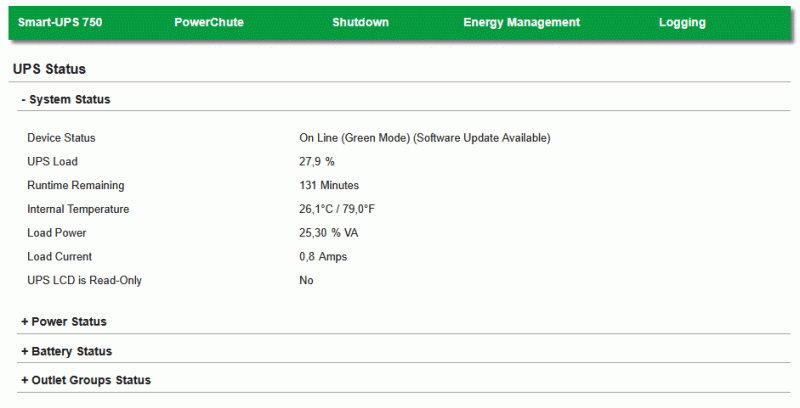The image size is (800, 408).
Task: Open the Logging menu
Action: pos(682,22)
